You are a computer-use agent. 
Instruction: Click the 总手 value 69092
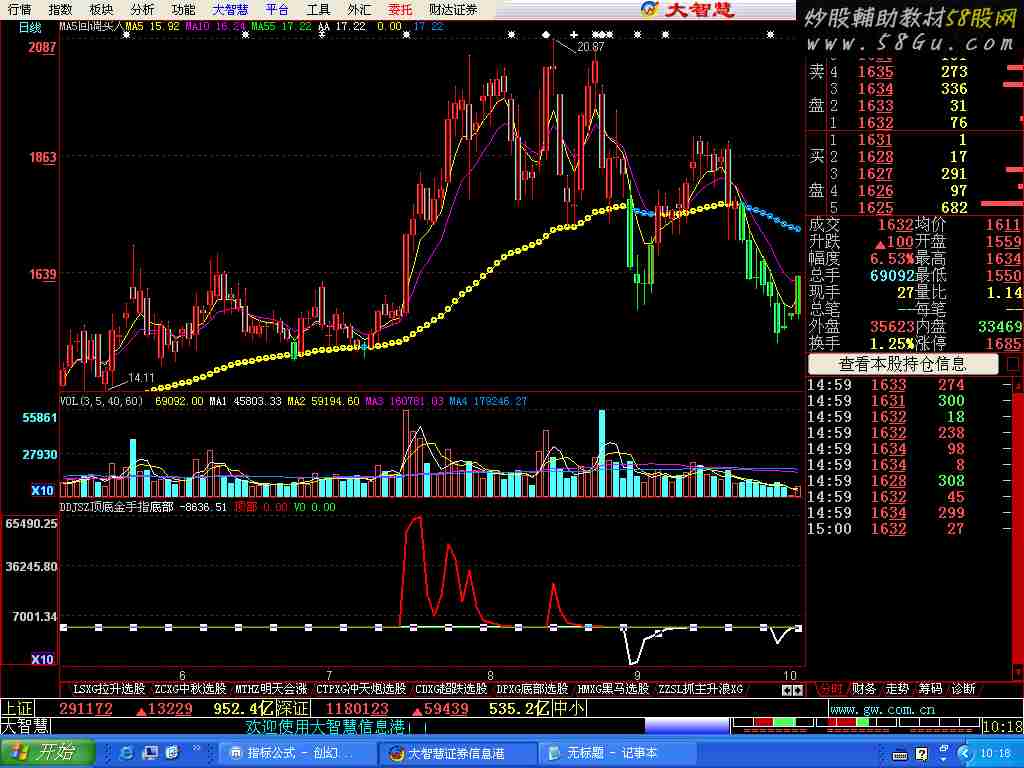891,275
